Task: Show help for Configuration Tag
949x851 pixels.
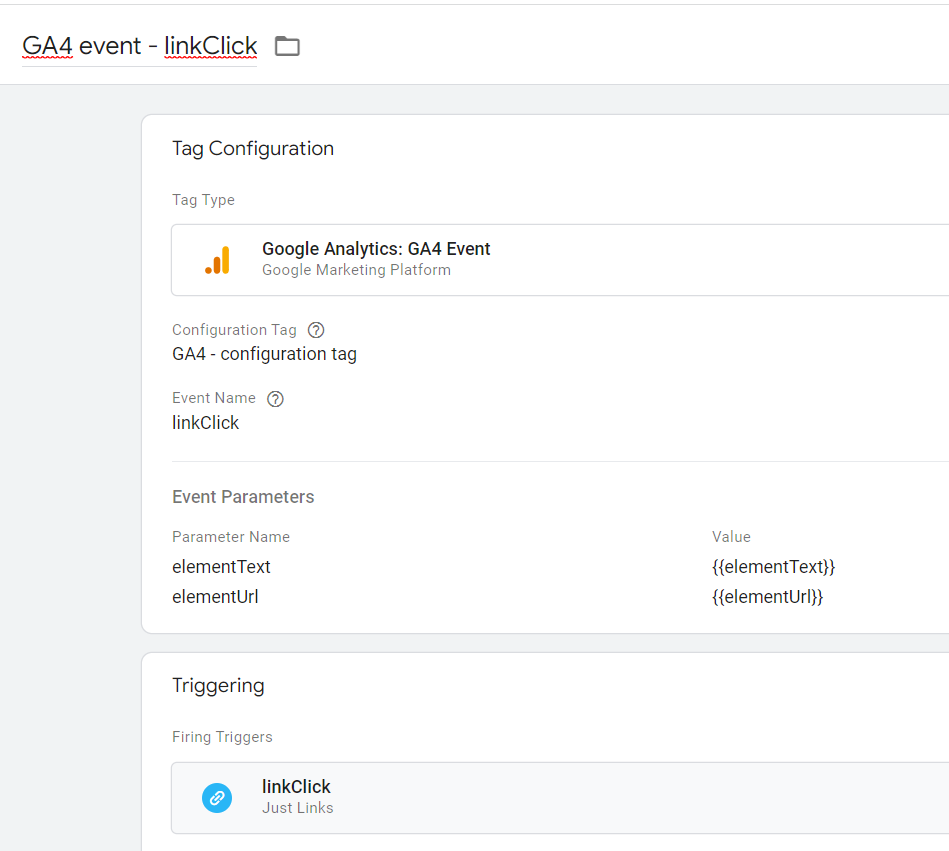Action: [316, 330]
